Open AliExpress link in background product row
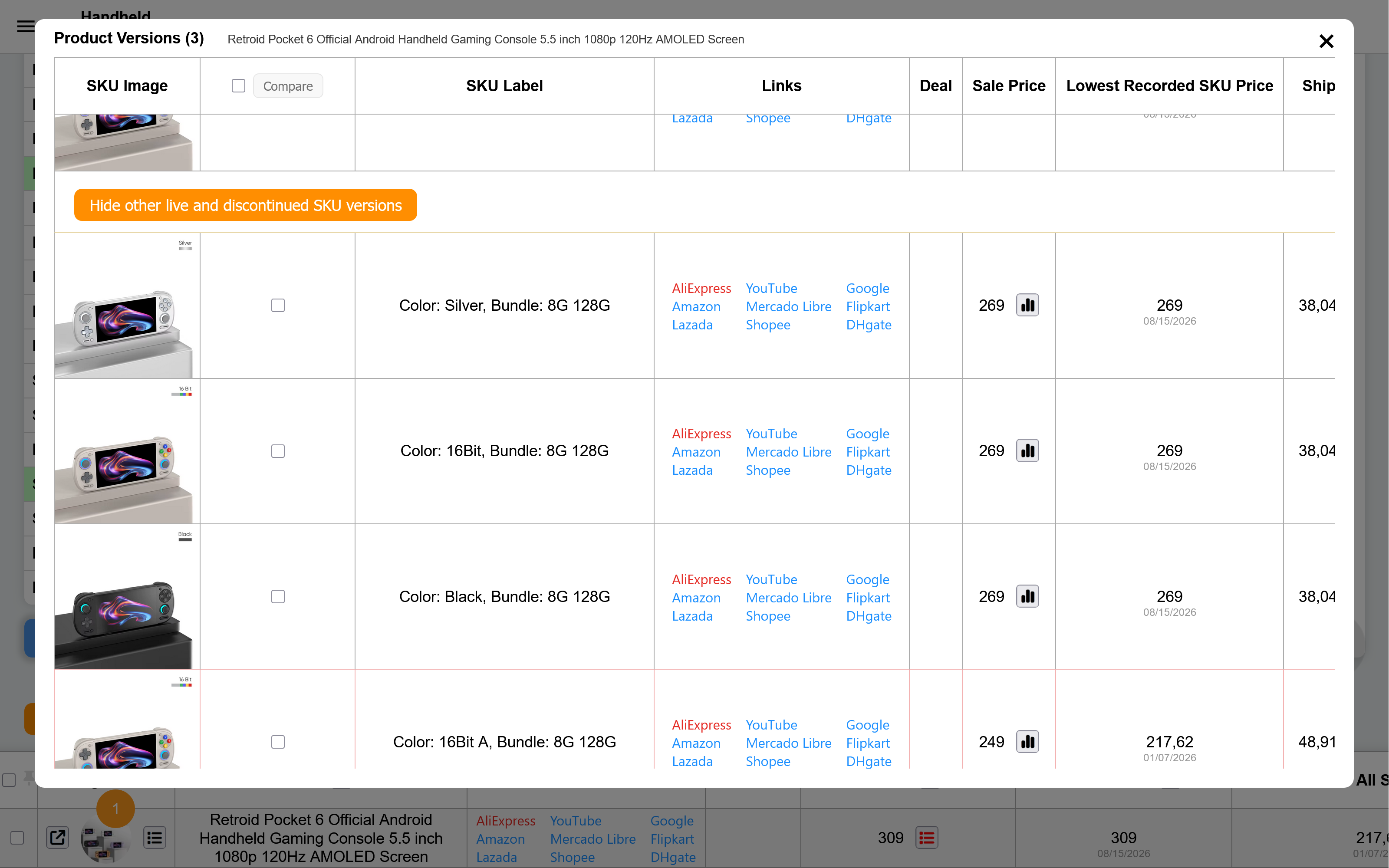The height and width of the screenshot is (868, 1389). coord(506,821)
